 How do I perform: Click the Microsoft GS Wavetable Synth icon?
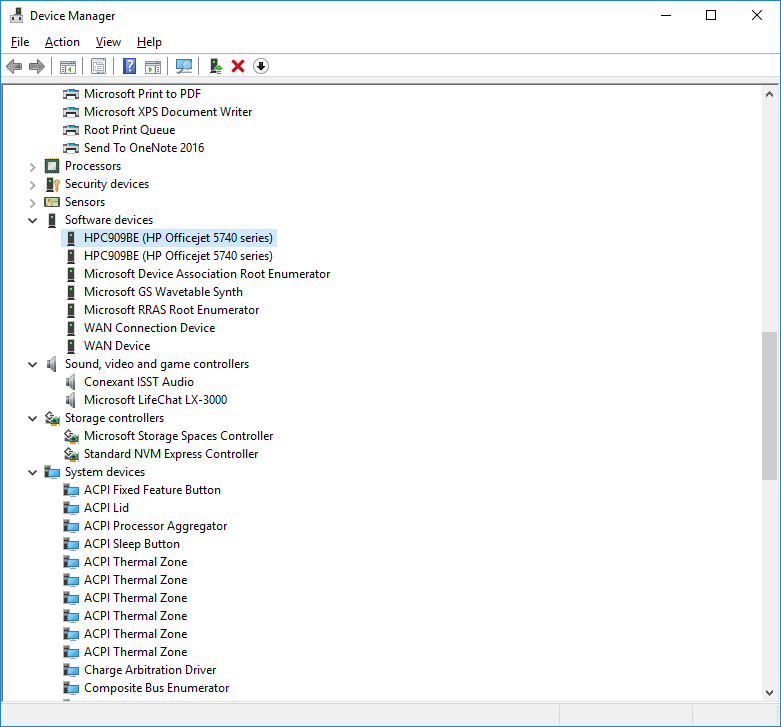tap(71, 292)
